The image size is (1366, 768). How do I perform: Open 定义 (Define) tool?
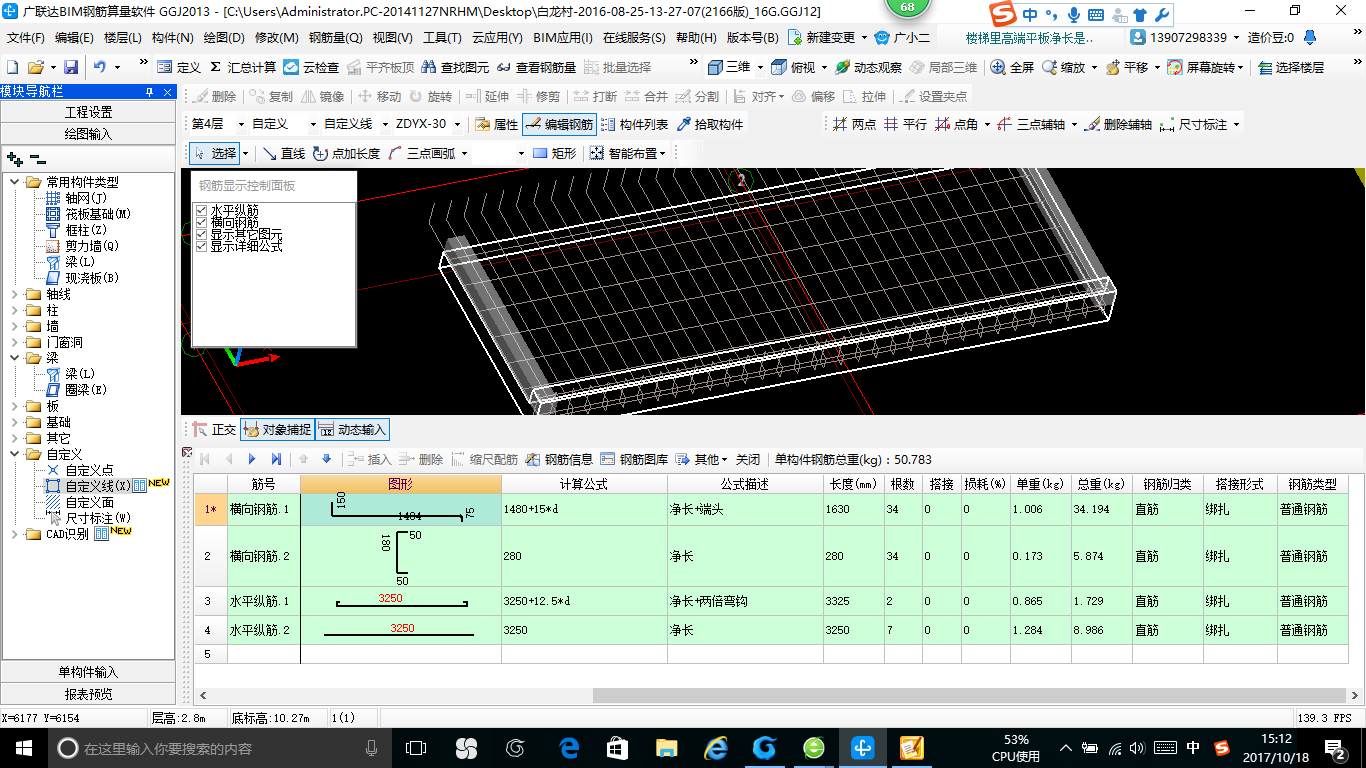pyautogui.click(x=179, y=67)
